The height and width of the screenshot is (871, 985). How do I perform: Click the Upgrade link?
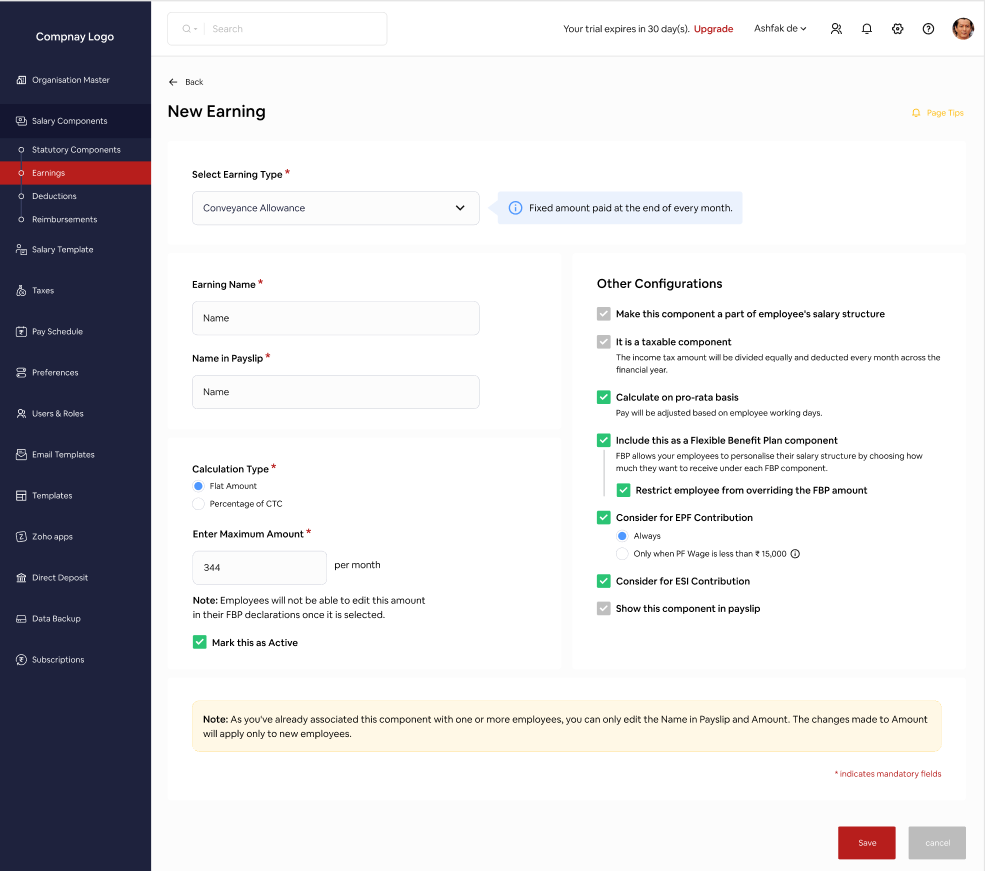[713, 29]
